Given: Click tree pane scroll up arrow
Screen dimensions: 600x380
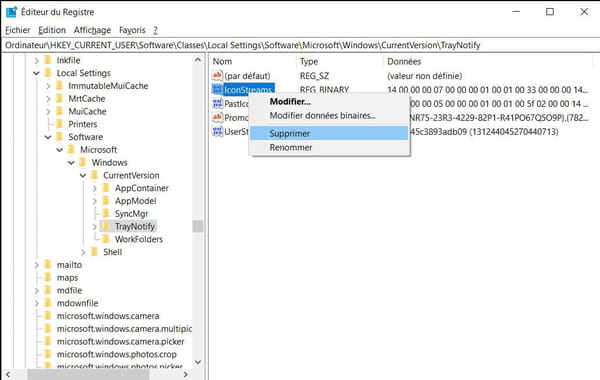Looking at the screenshot, I should click(x=198, y=60).
